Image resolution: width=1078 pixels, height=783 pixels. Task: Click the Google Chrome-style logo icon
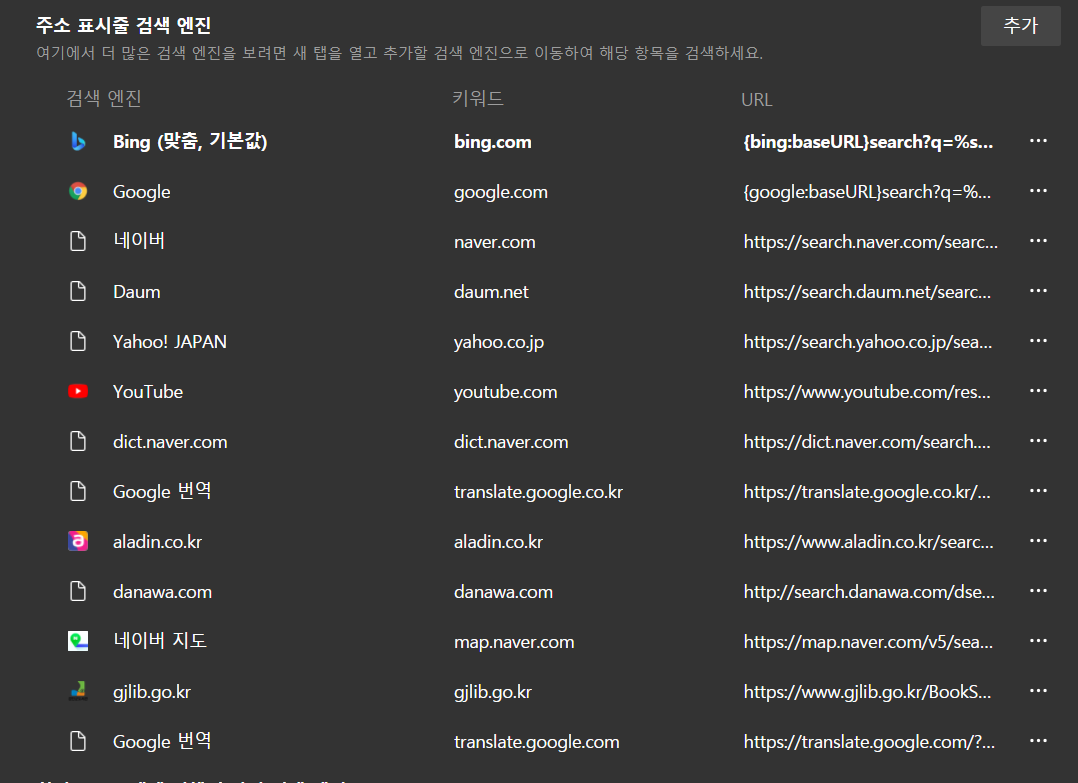point(78,191)
